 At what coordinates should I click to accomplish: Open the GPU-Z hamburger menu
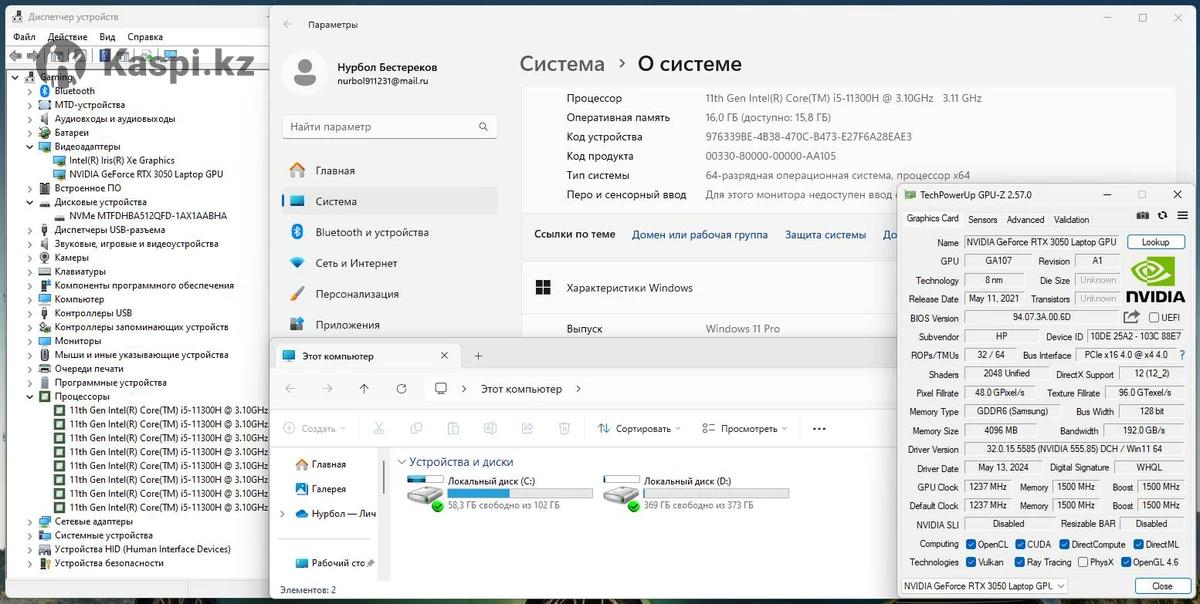(x=1182, y=215)
